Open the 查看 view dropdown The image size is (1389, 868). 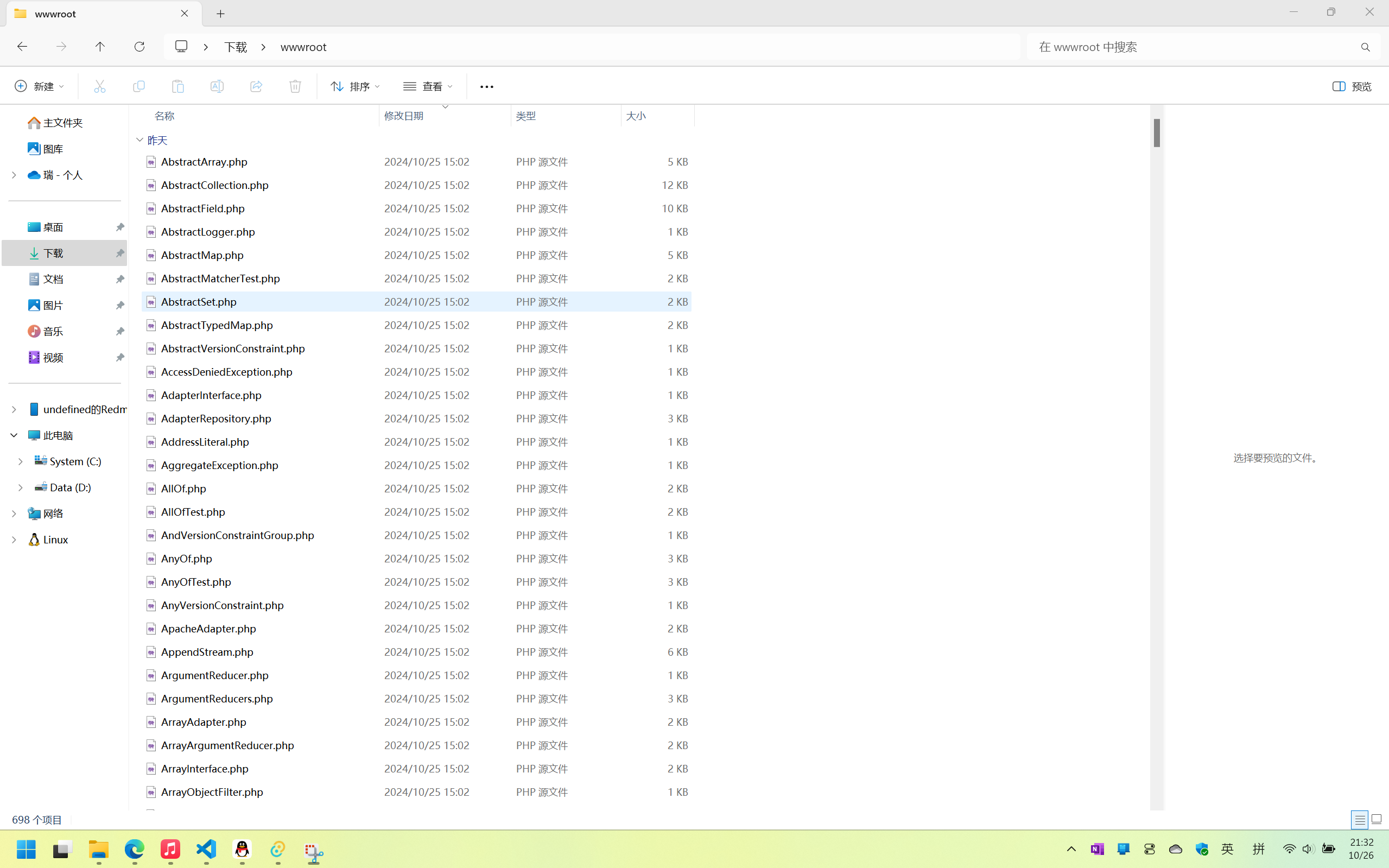point(428,86)
